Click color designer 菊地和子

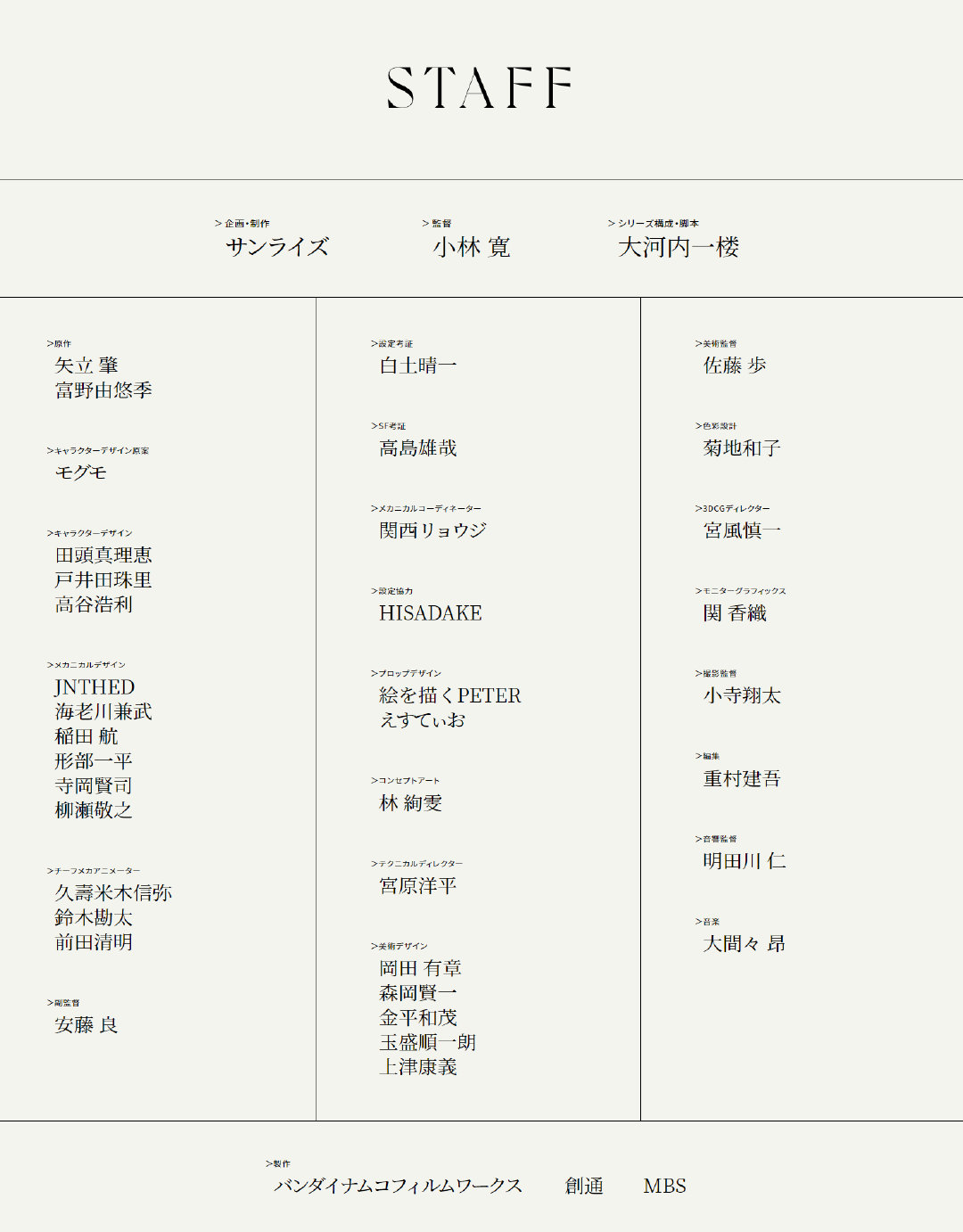(742, 448)
